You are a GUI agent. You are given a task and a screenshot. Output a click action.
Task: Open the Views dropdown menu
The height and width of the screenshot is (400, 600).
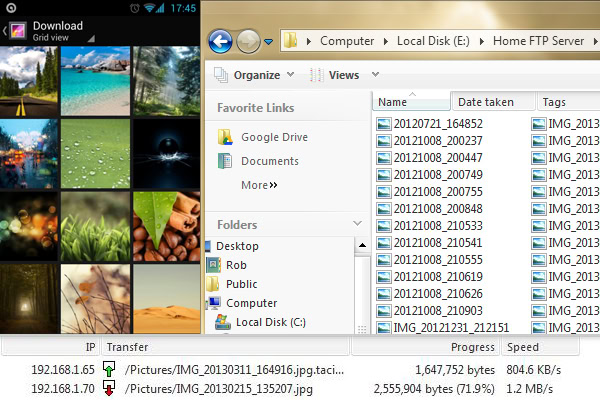pos(343,75)
